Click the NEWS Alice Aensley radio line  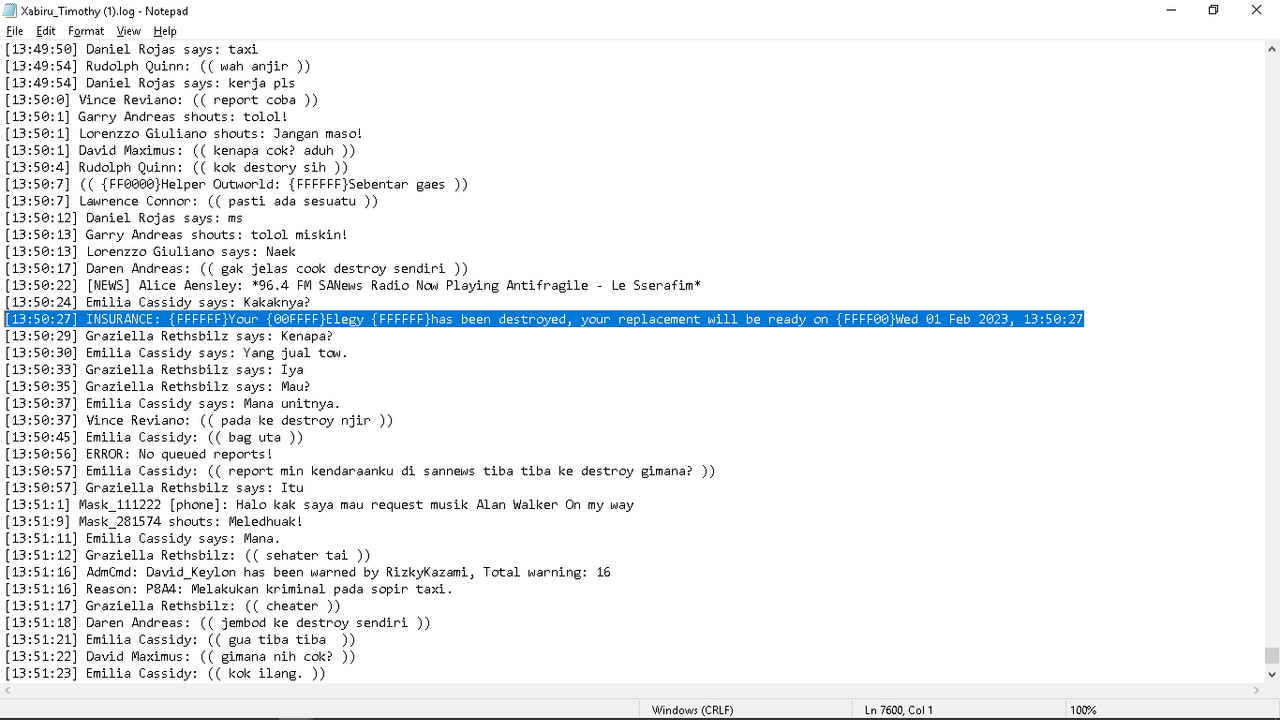353,286
